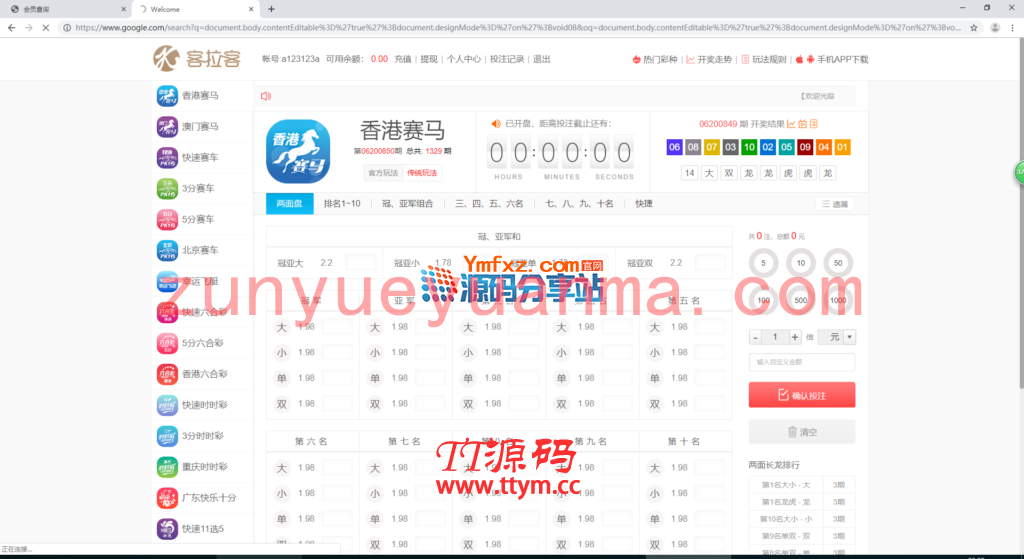Select the 50 chip
1024x559 pixels.
coord(838,263)
